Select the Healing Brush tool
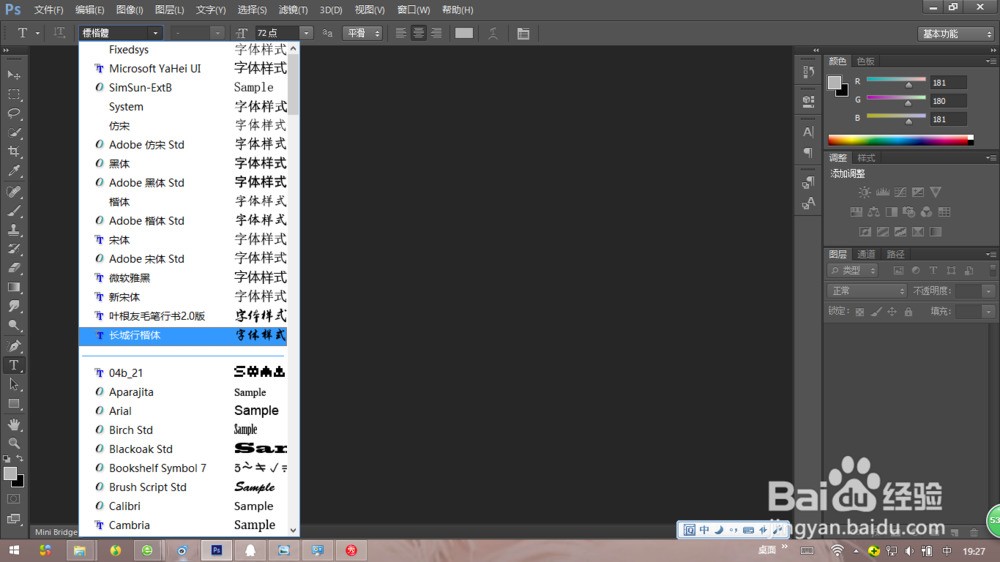 pyautogui.click(x=13, y=191)
